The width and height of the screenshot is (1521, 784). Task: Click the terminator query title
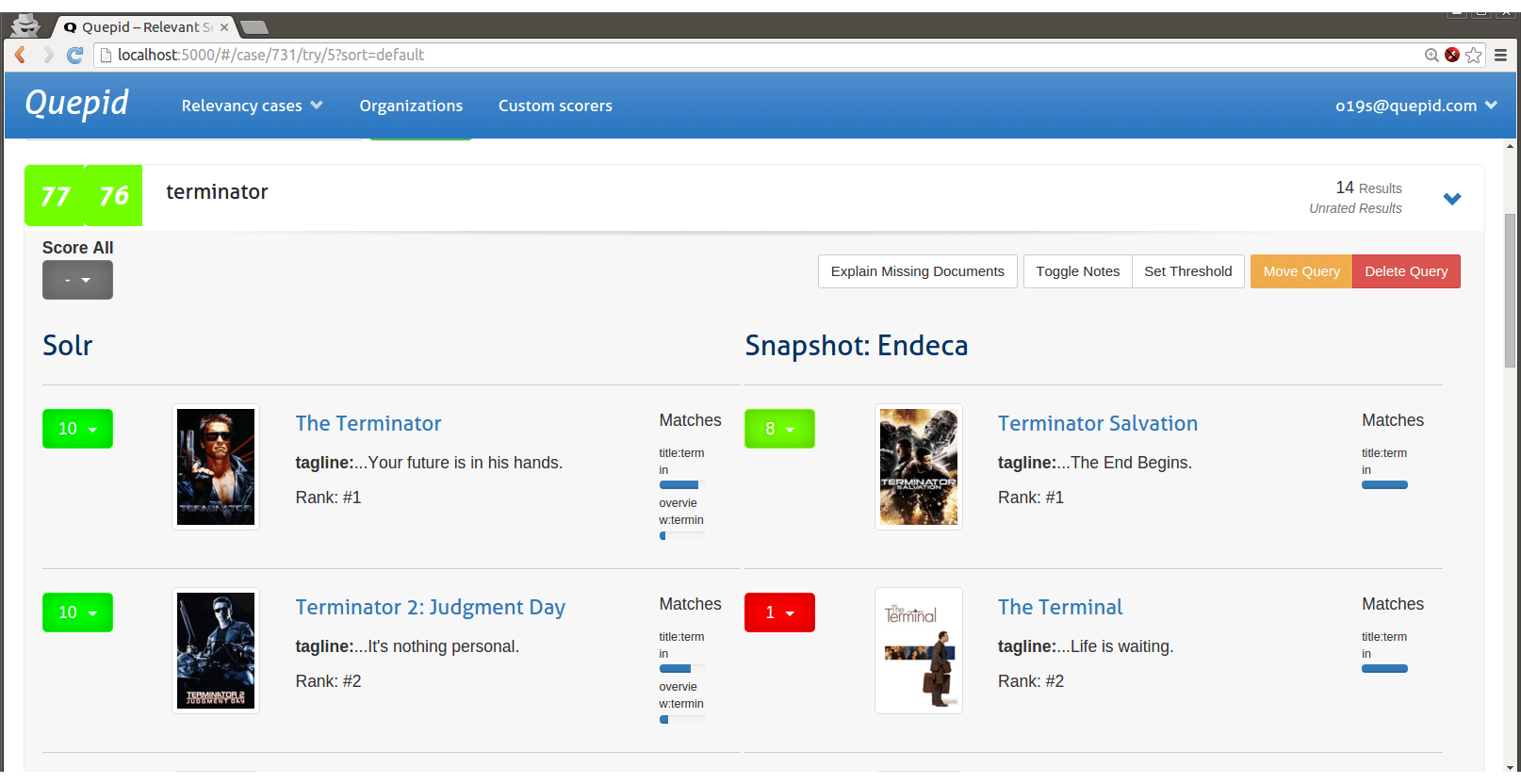[x=217, y=191]
